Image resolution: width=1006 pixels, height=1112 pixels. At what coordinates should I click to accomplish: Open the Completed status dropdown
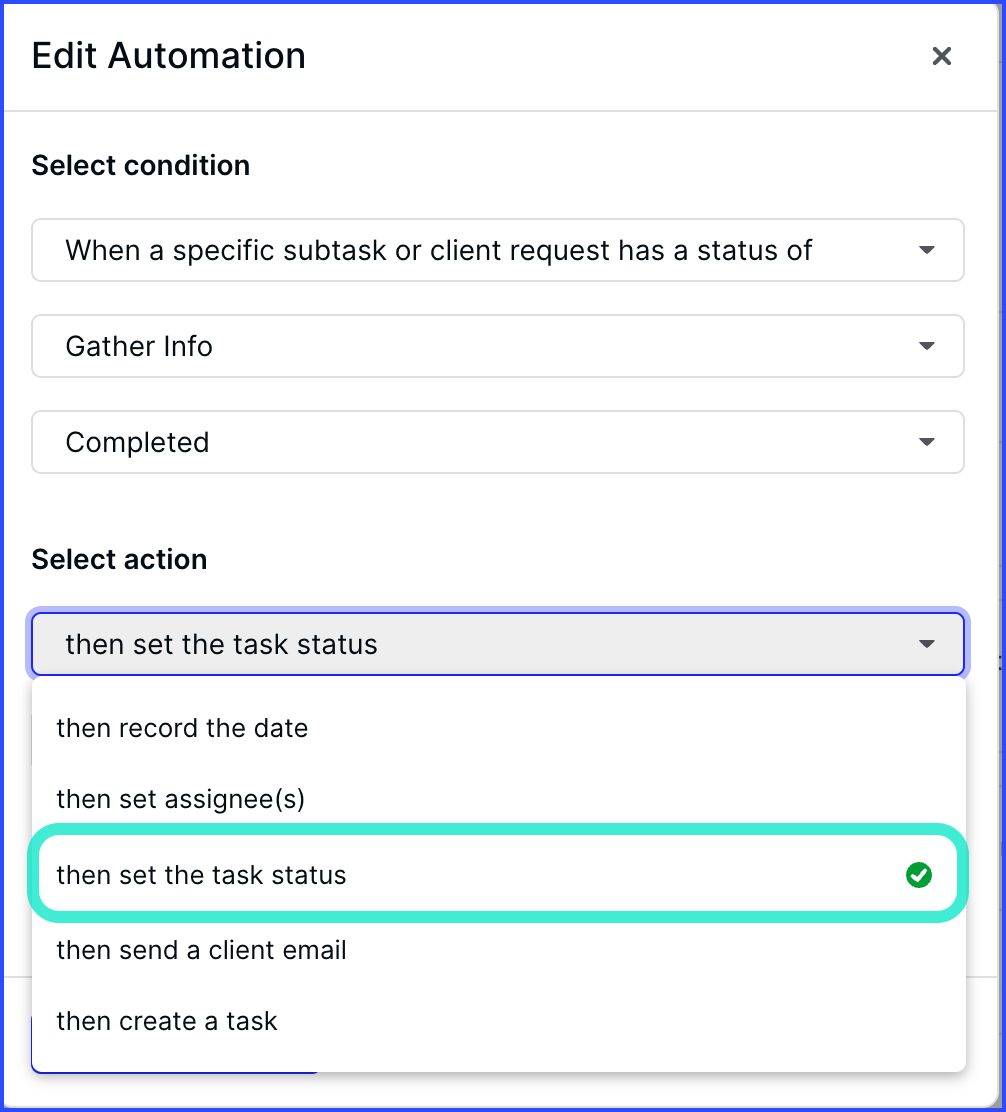pyautogui.click(x=498, y=442)
